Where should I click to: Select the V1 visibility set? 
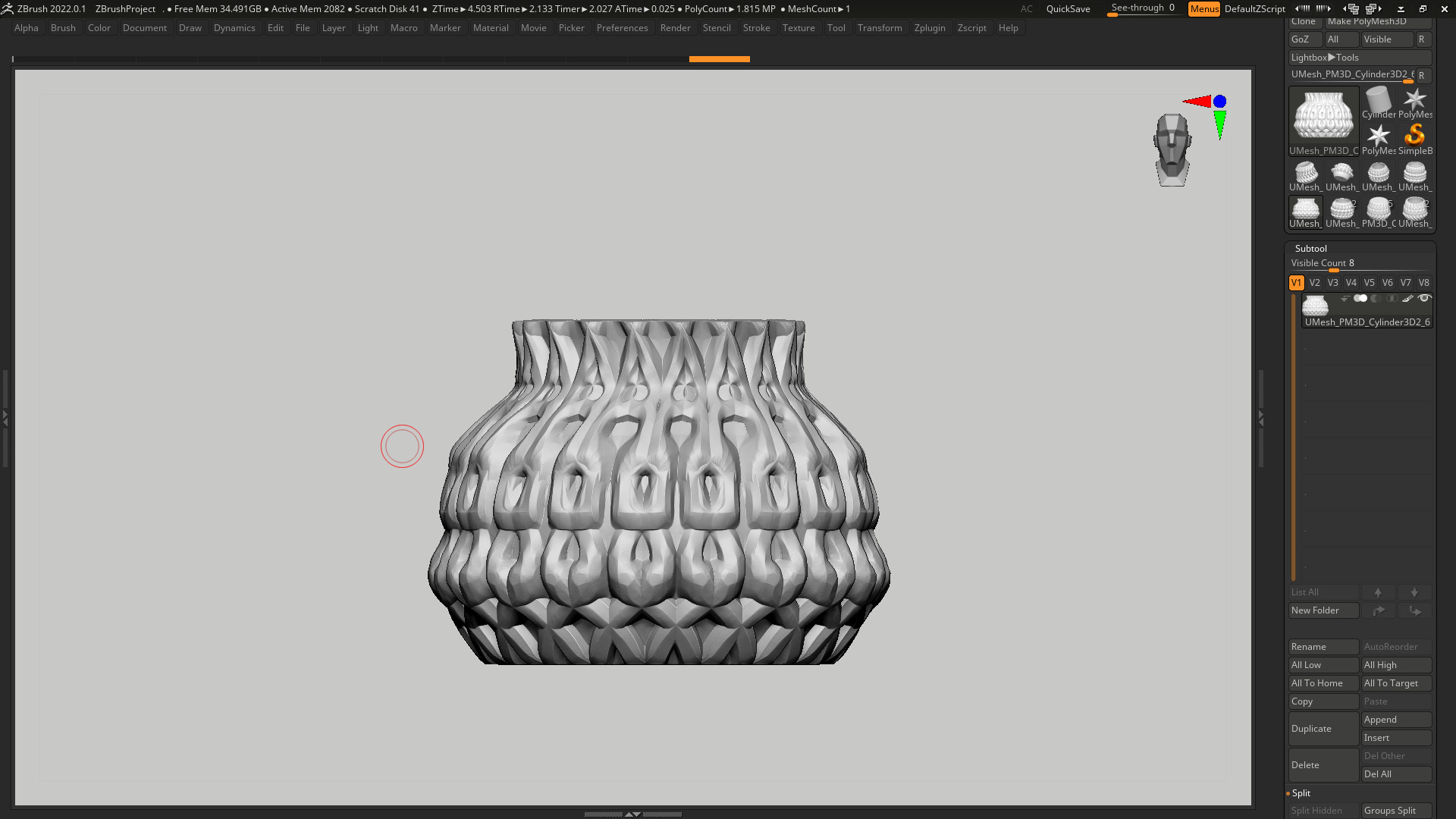[1296, 283]
